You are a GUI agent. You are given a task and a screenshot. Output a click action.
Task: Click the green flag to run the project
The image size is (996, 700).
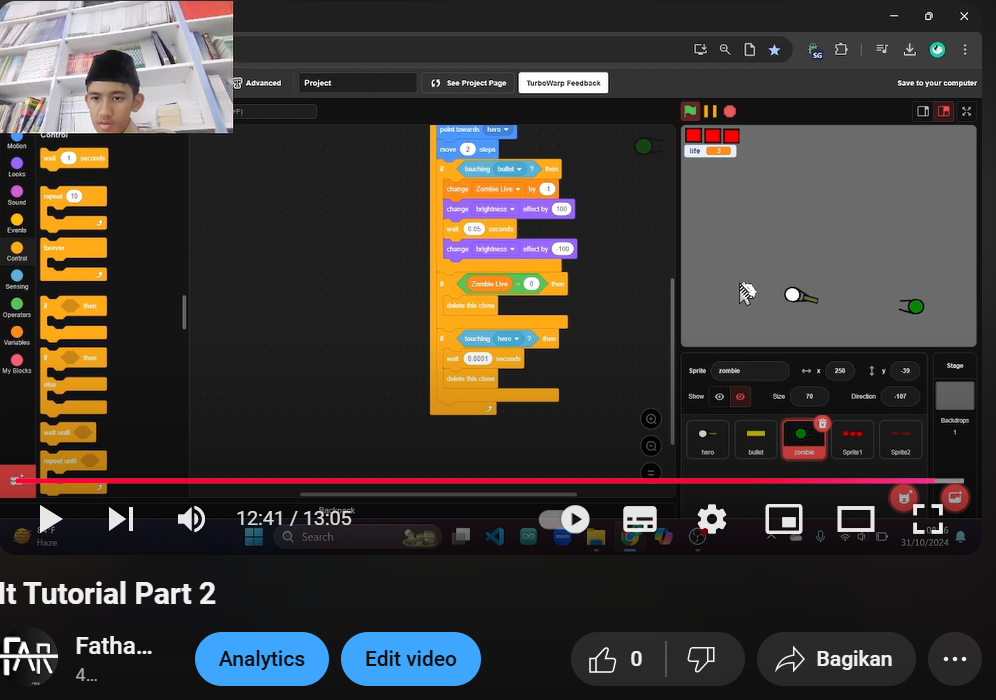690,111
